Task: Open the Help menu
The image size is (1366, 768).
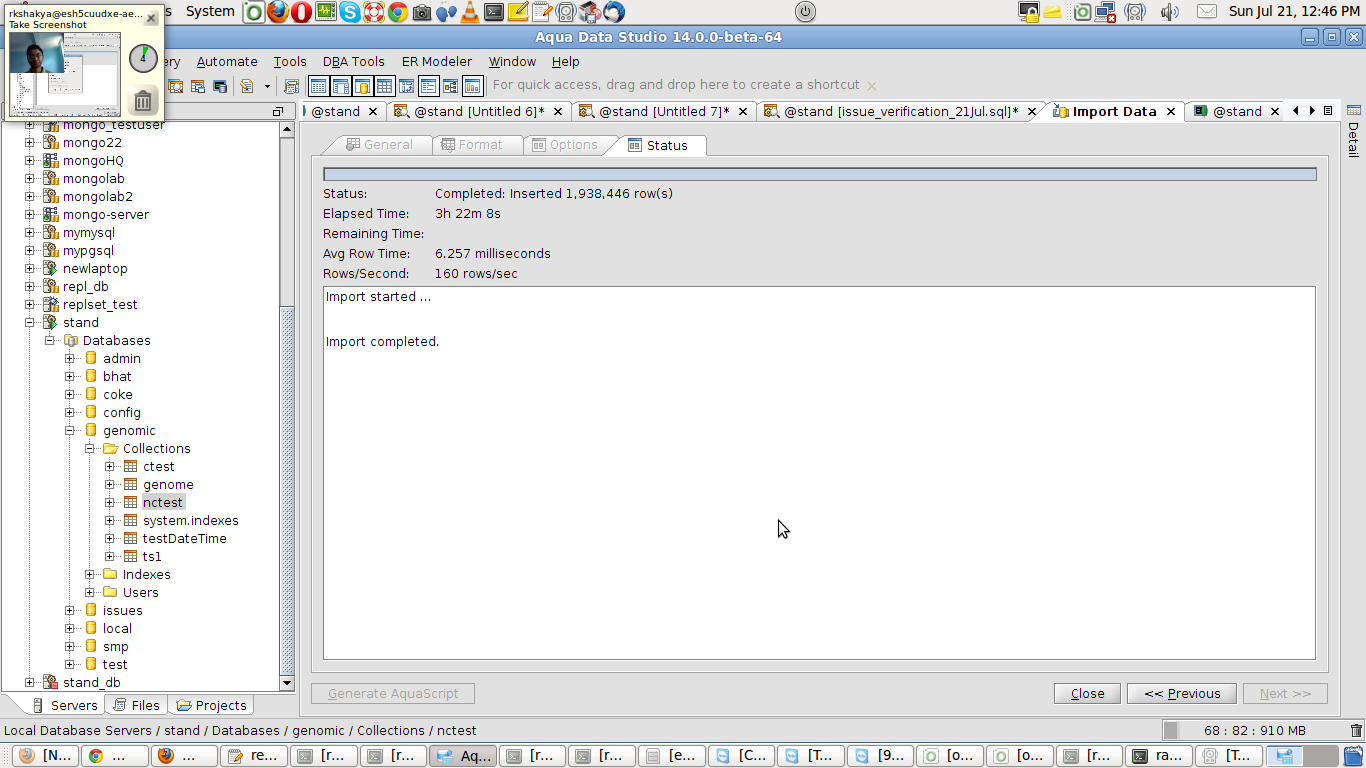Action: (565, 61)
